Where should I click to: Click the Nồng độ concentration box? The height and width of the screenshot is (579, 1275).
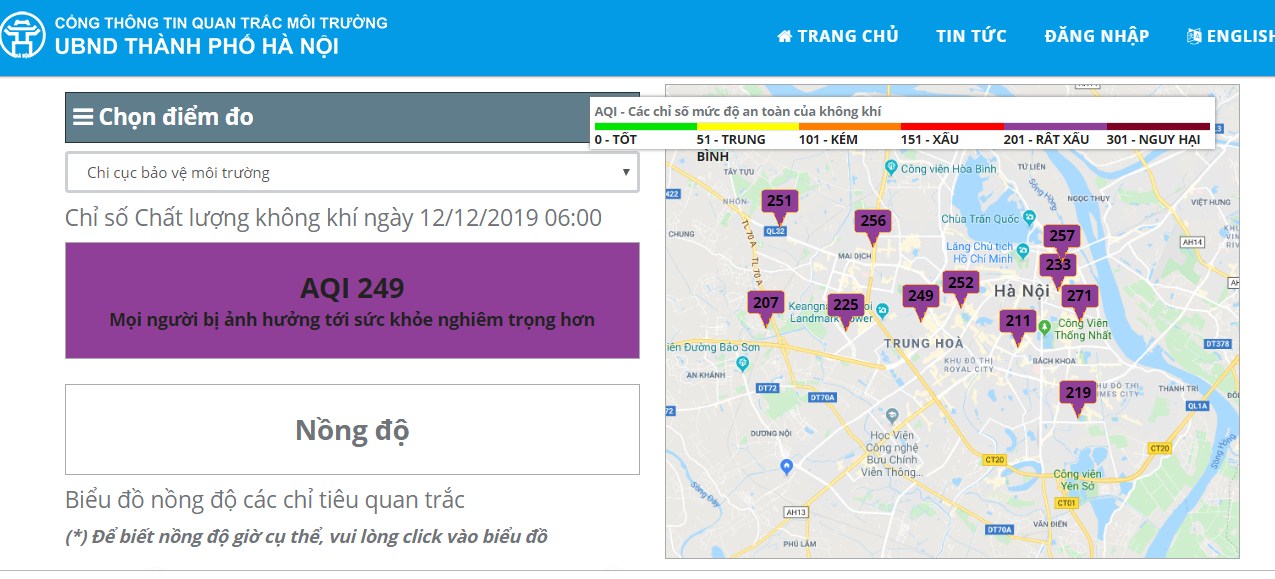pyautogui.click(x=352, y=430)
